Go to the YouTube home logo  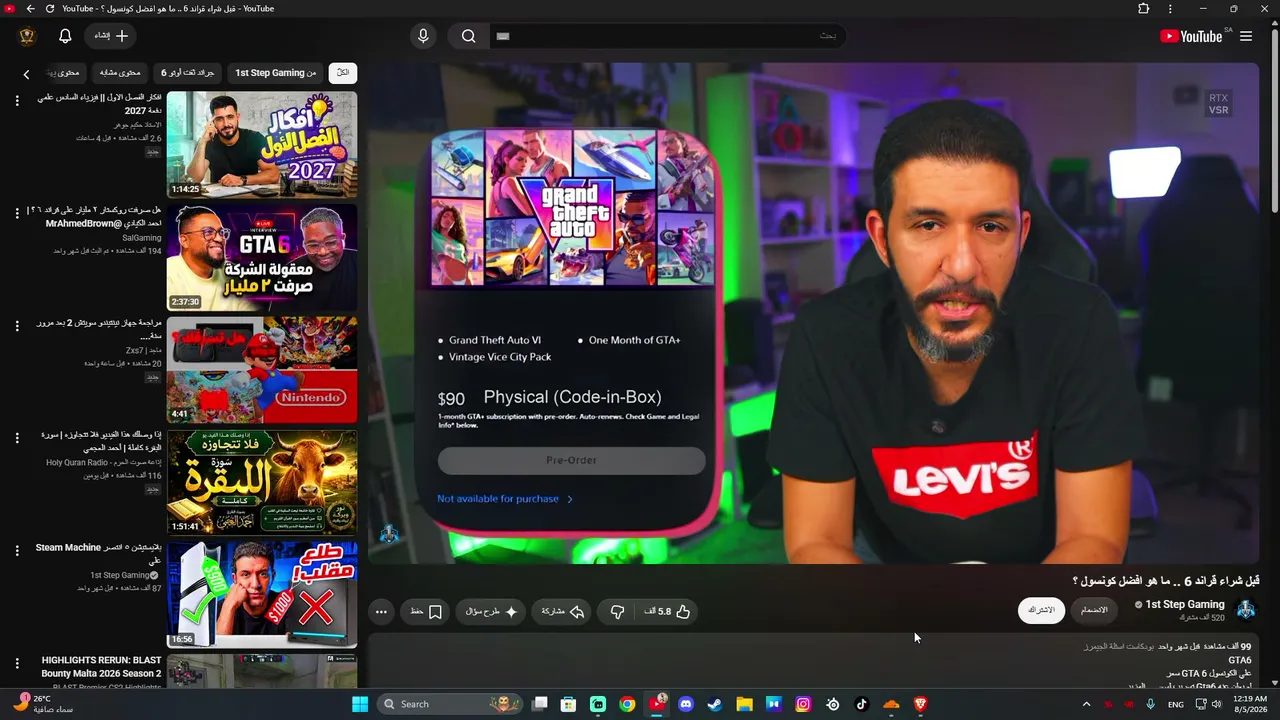[x=1193, y=36]
